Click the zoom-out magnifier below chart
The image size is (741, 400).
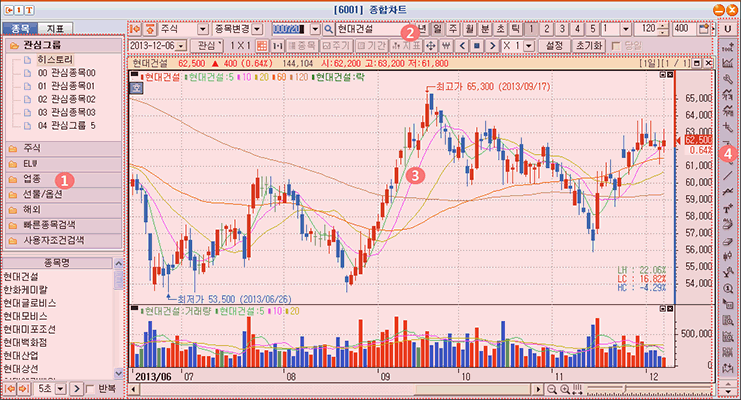(x=552, y=388)
